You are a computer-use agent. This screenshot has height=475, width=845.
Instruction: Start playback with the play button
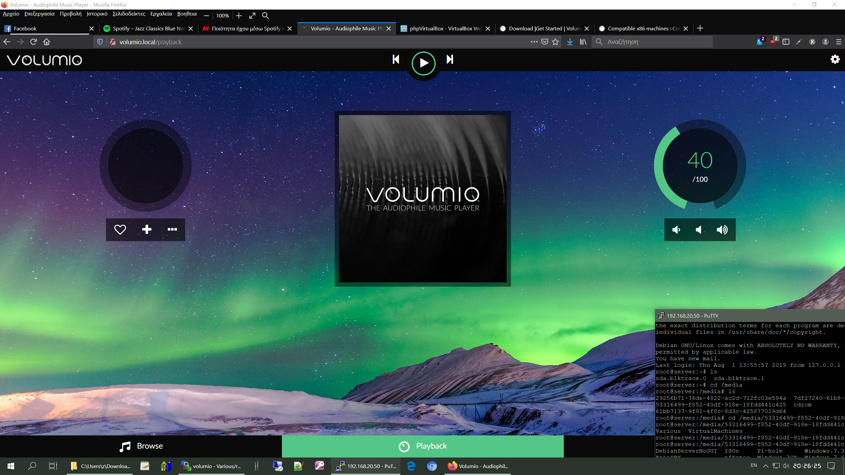(x=424, y=63)
